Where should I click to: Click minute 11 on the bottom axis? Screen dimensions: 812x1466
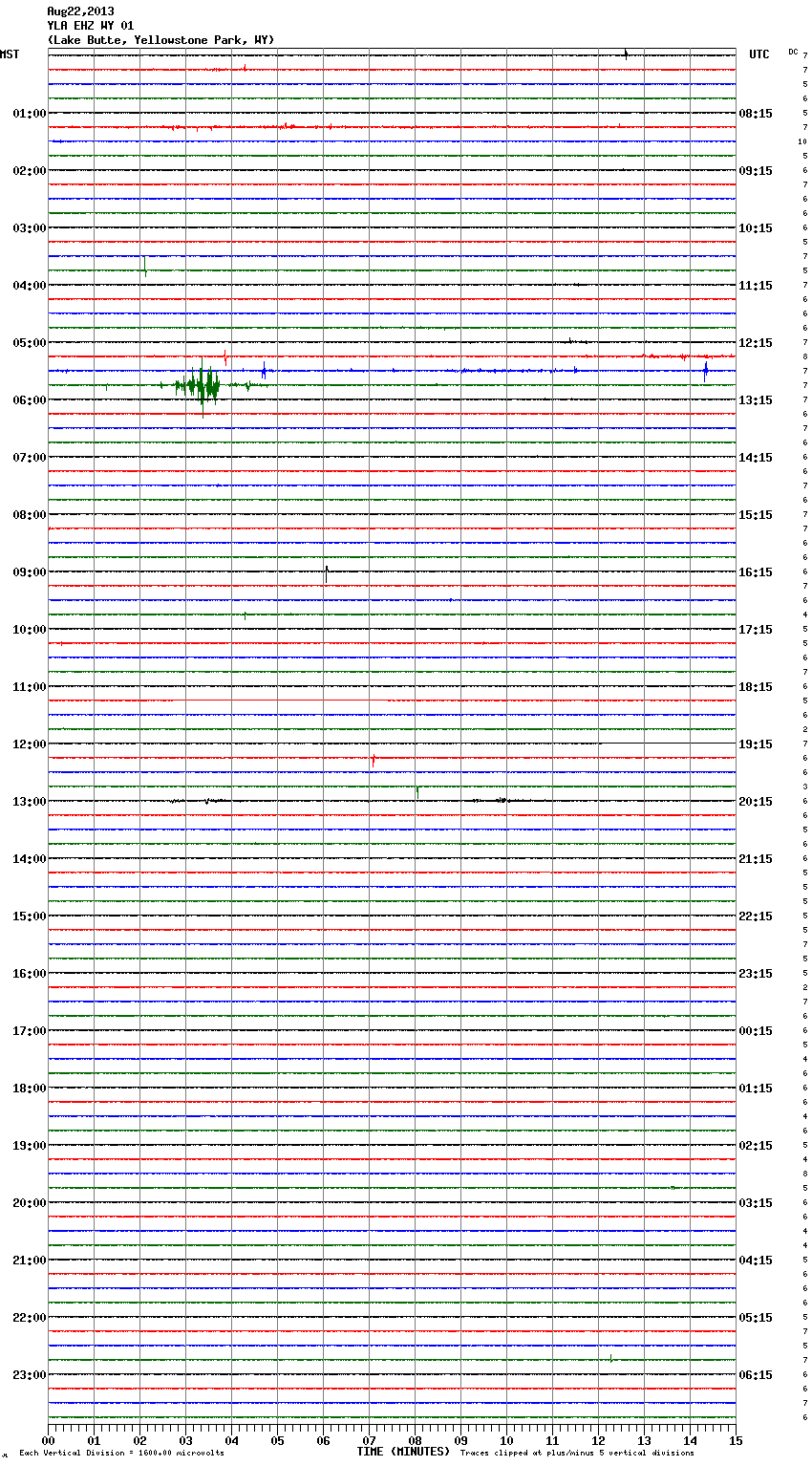[552, 1440]
